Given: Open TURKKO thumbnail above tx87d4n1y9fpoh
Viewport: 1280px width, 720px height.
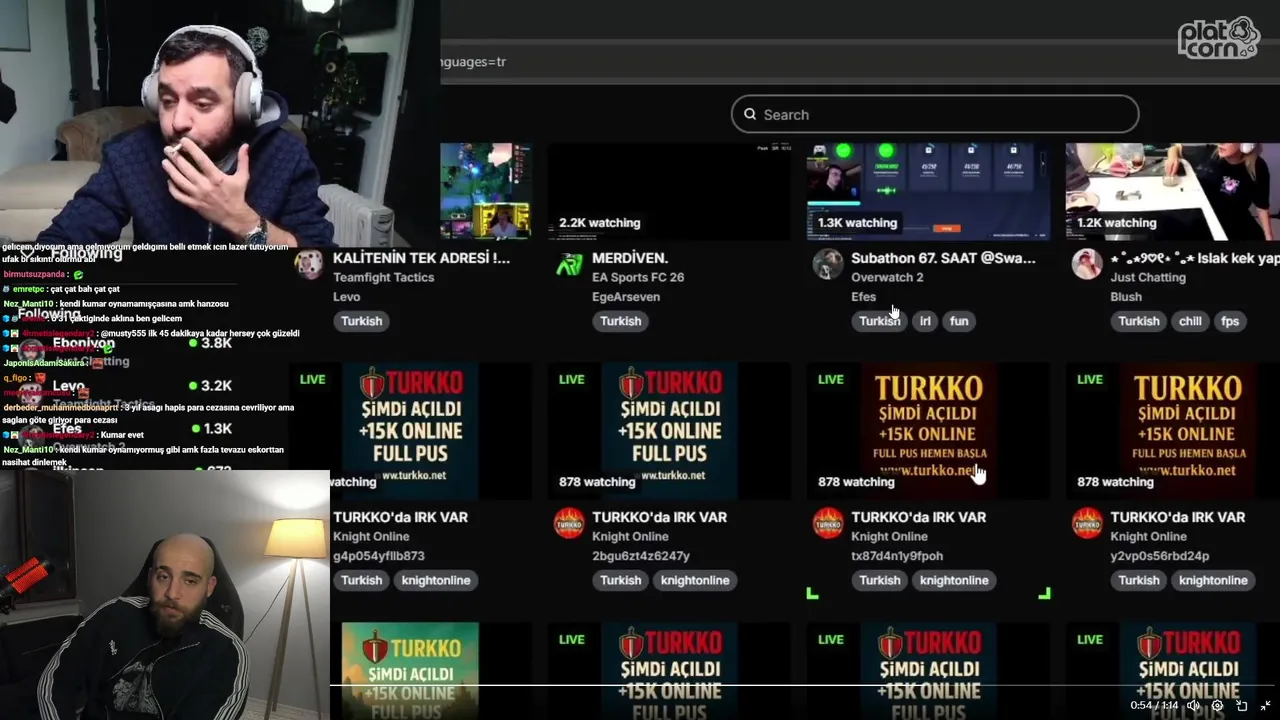Looking at the screenshot, I should [x=928, y=431].
